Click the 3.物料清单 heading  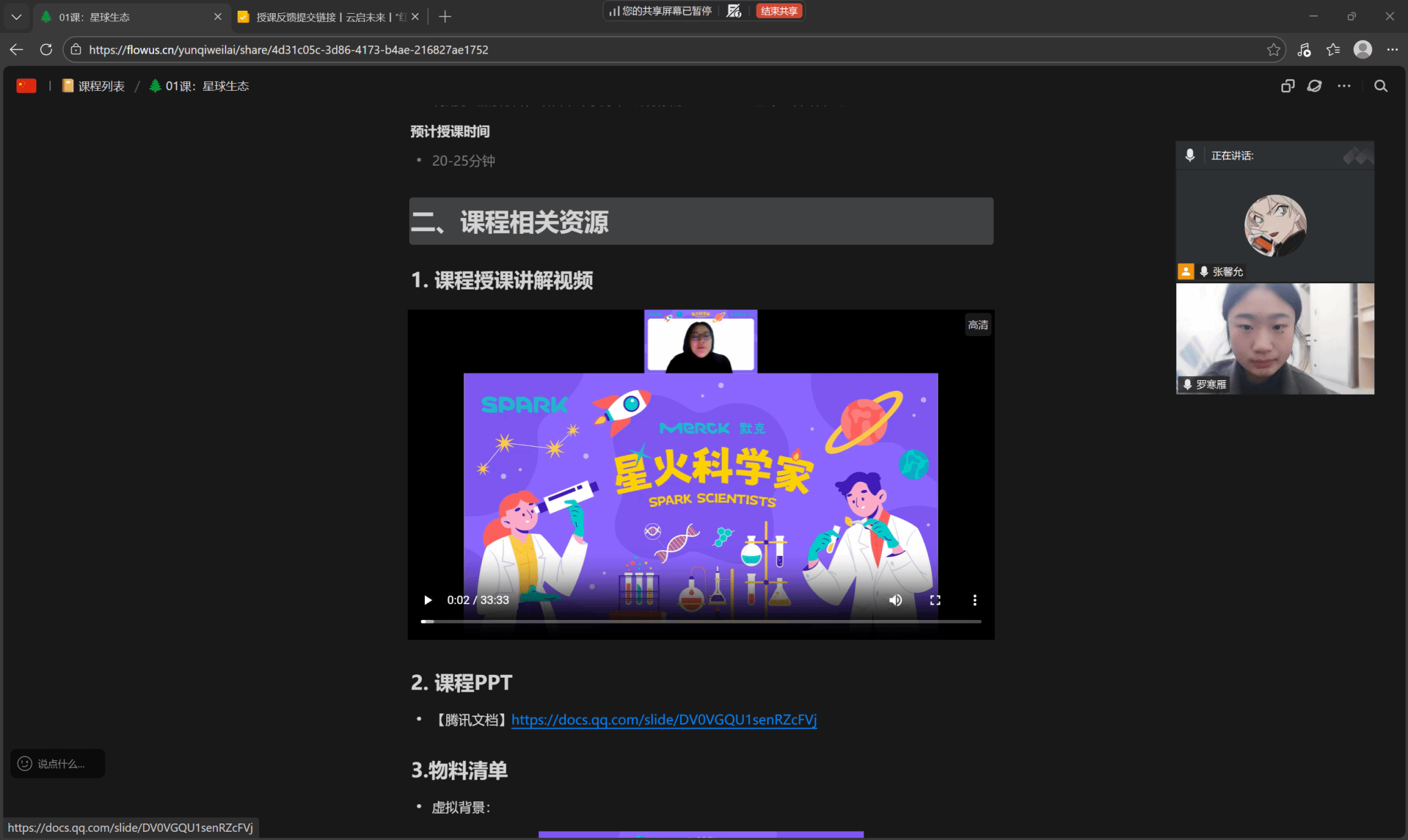[459, 771]
